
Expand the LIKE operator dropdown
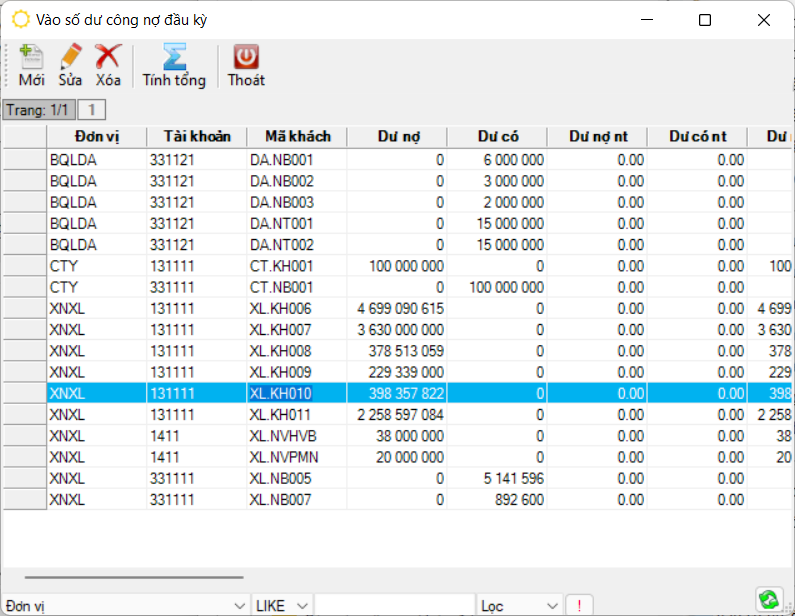[301, 606]
